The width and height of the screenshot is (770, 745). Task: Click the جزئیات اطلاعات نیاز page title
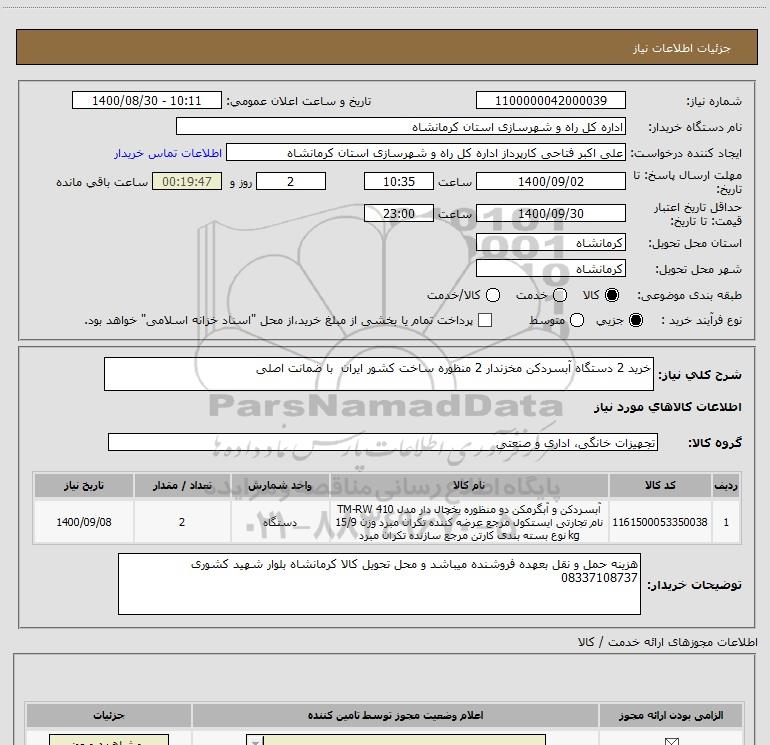682,48
